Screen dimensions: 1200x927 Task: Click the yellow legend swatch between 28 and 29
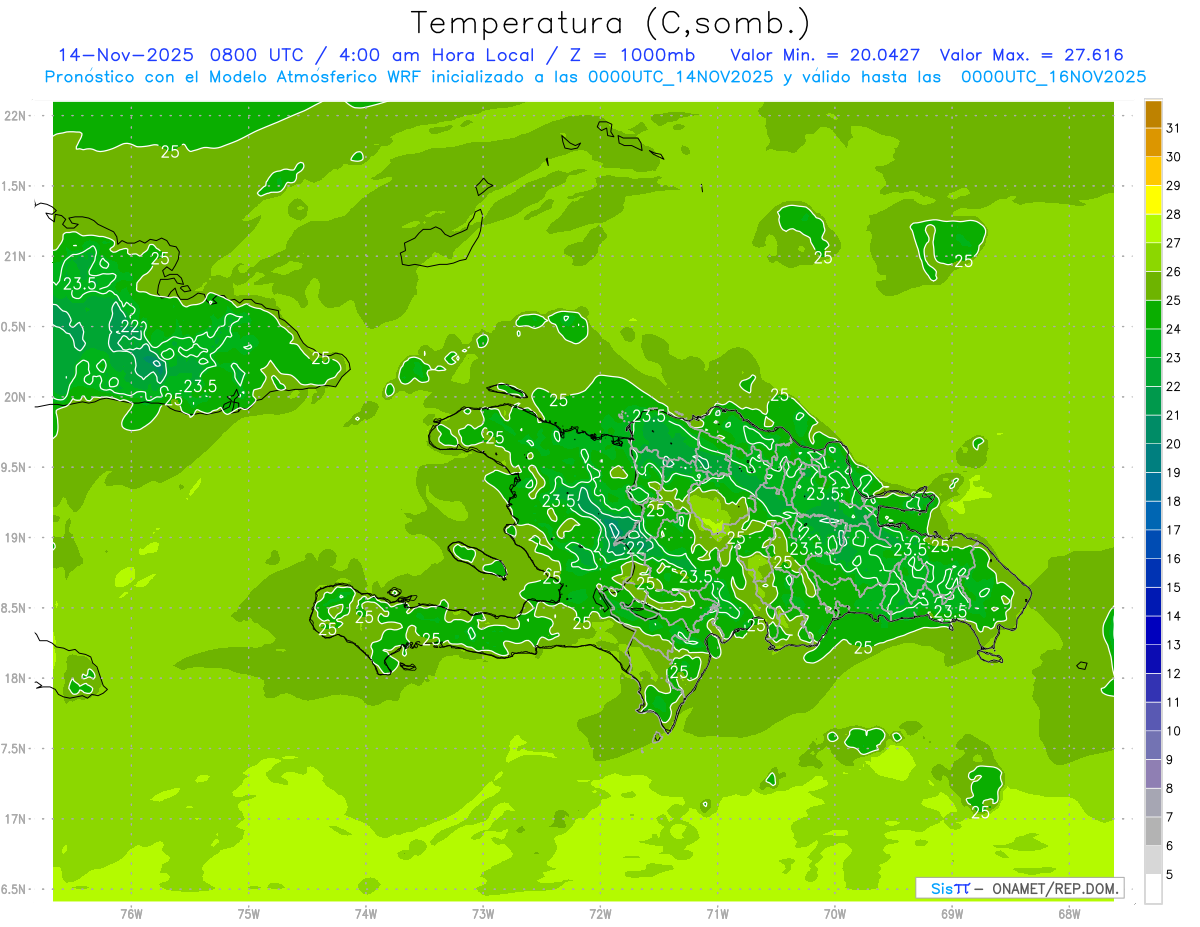coord(1153,200)
